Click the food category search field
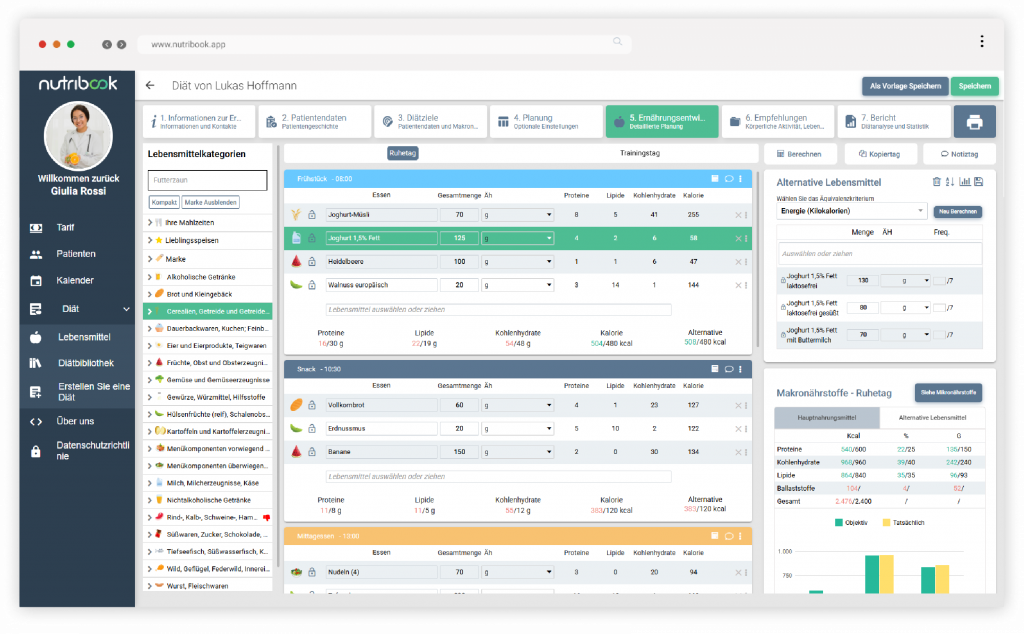 pyautogui.click(x=207, y=181)
